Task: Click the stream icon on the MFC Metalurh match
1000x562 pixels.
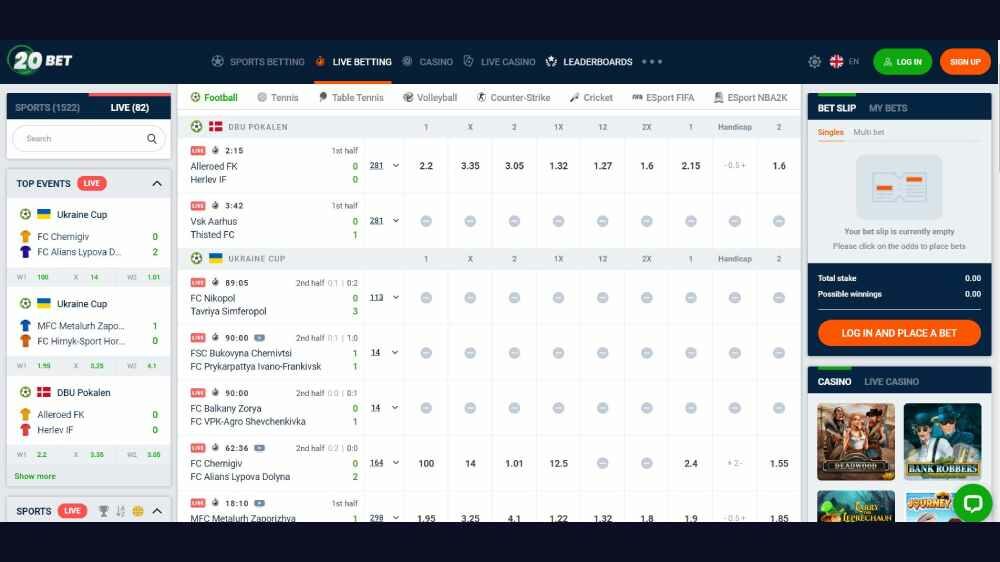Action: pos(260,503)
